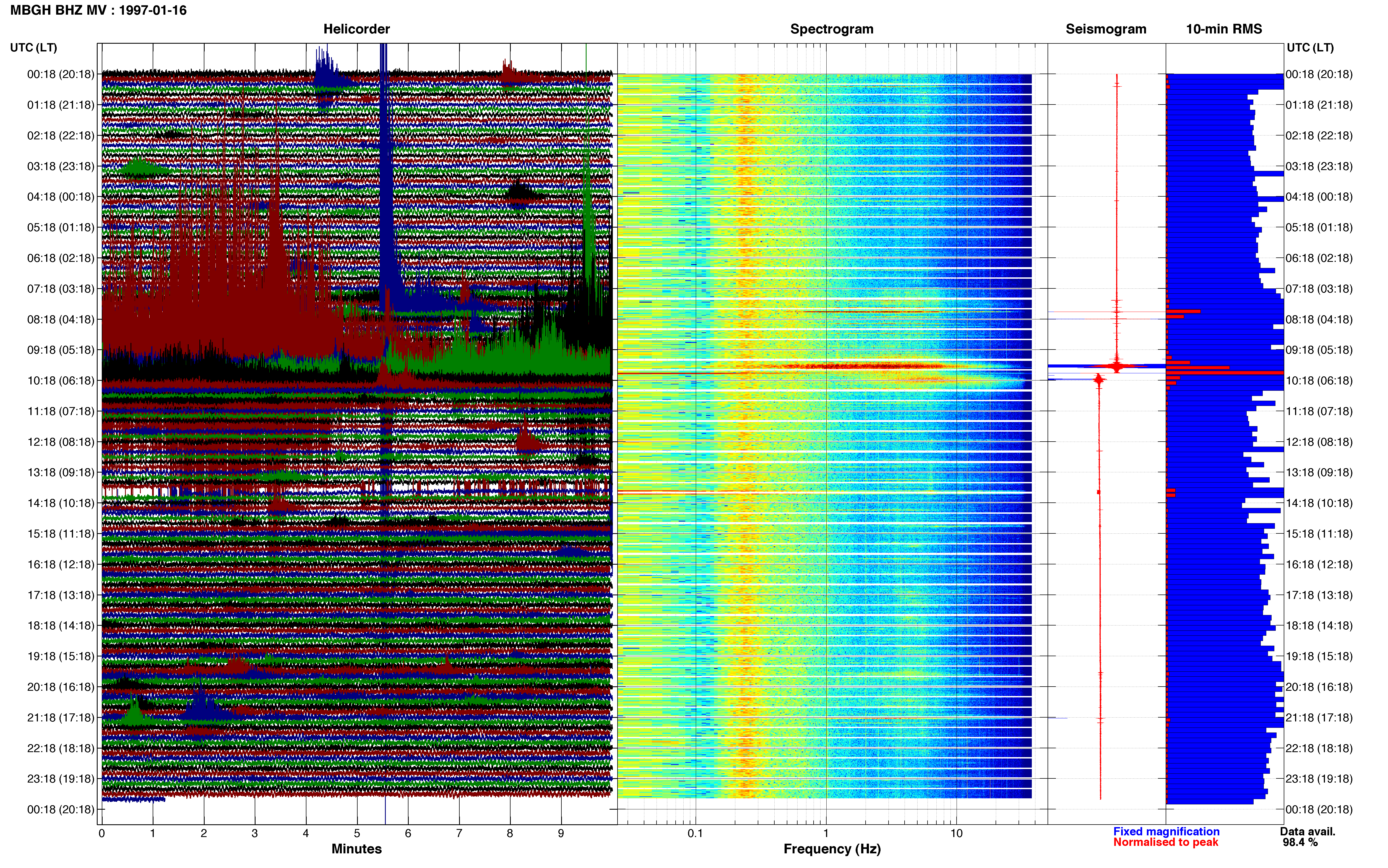The height and width of the screenshot is (868, 1388).
Task: Click left time label 06:18 (02:18)
Action: tap(61, 258)
